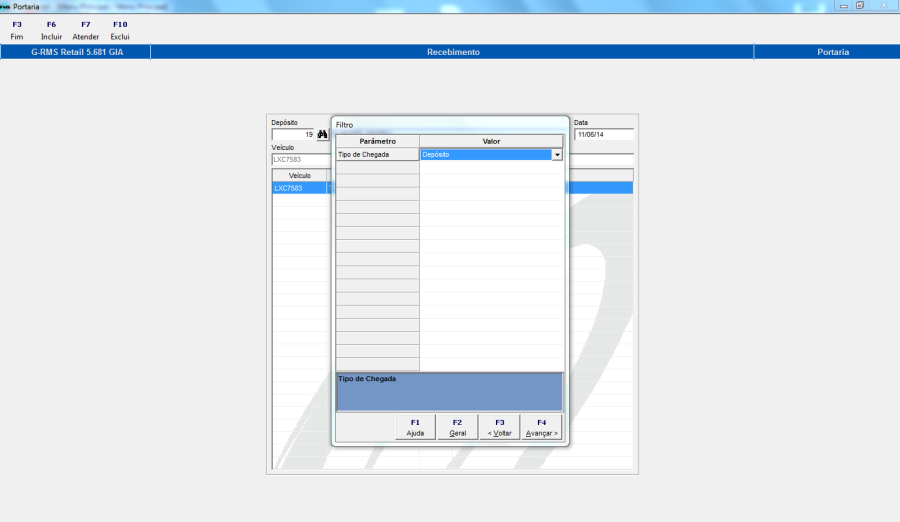
Task: Click the Recebimento header bar label
Action: [x=453, y=52]
